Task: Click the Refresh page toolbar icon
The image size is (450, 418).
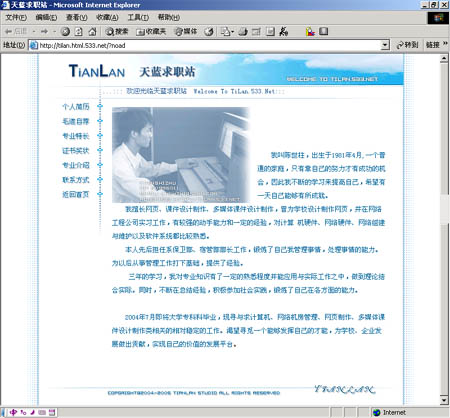Action: click(x=79, y=32)
